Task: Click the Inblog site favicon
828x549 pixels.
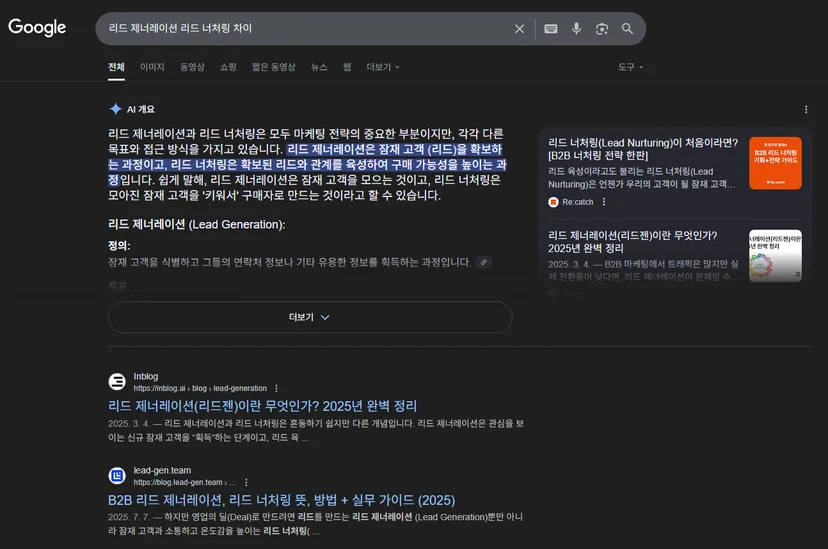Action: 117,381
